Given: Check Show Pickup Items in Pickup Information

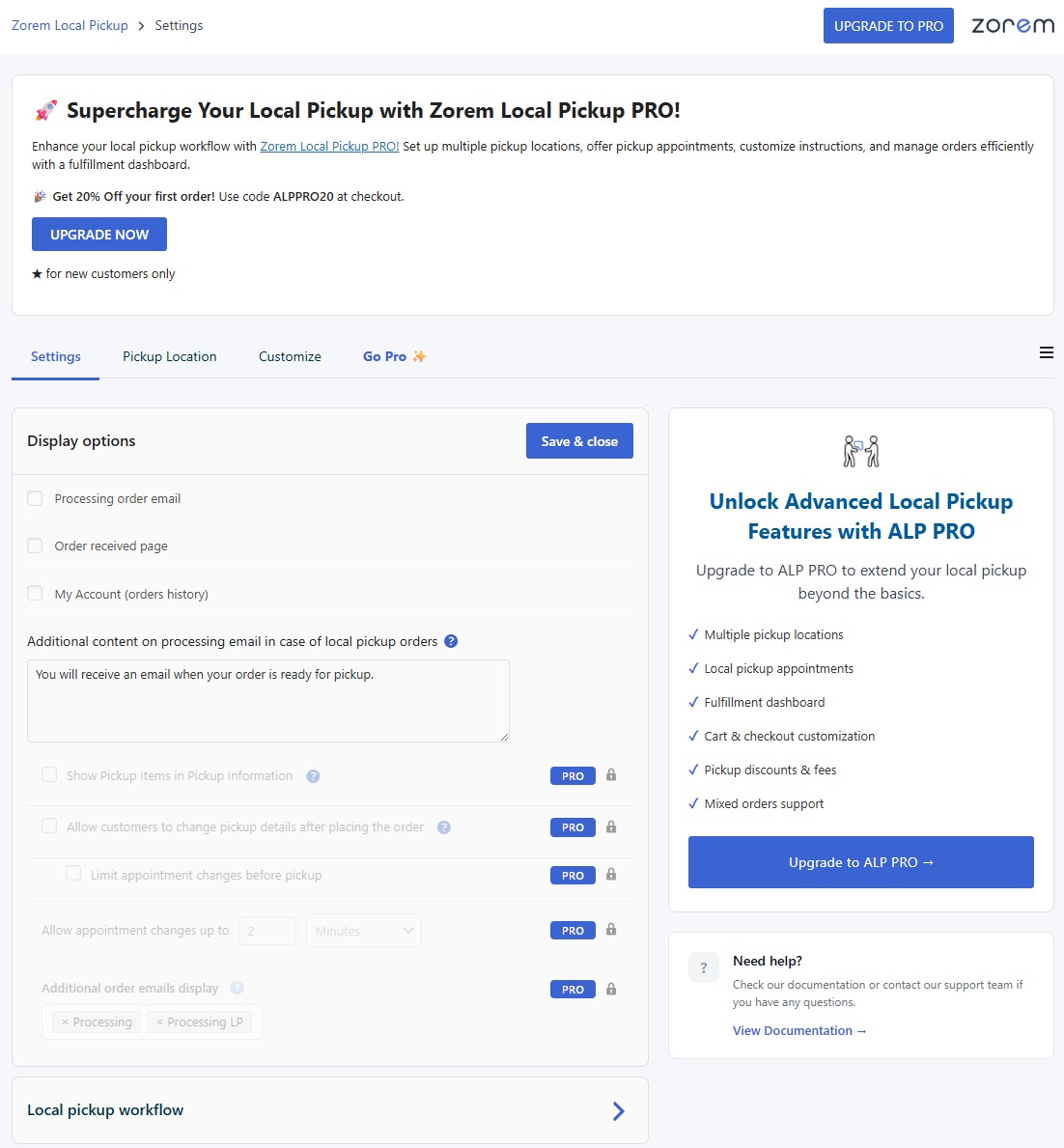Looking at the screenshot, I should [49, 774].
